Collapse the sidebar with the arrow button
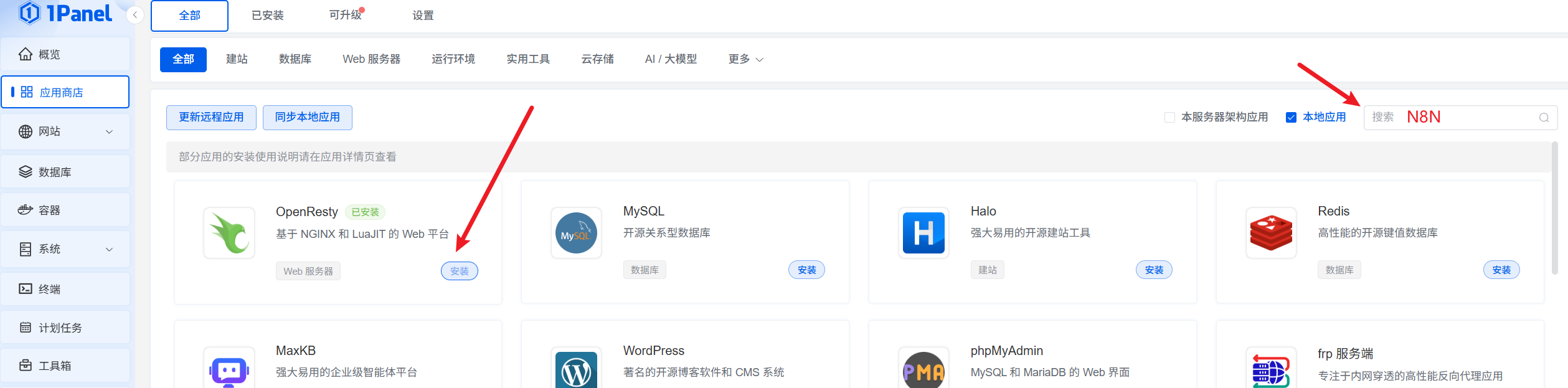Viewport: 1568px width, 388px height. (x=135, y=15)
